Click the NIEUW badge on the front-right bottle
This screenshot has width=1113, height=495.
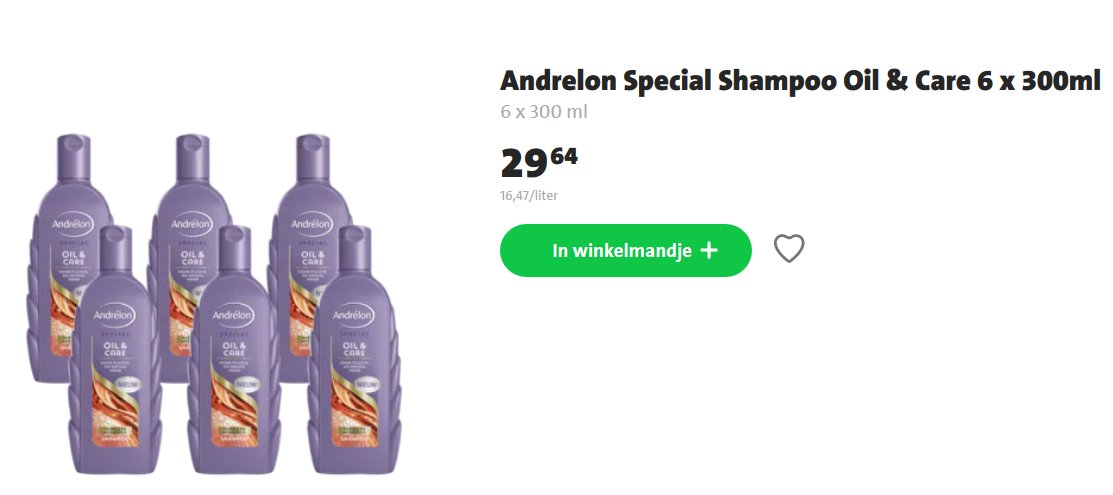click(367, 383)
